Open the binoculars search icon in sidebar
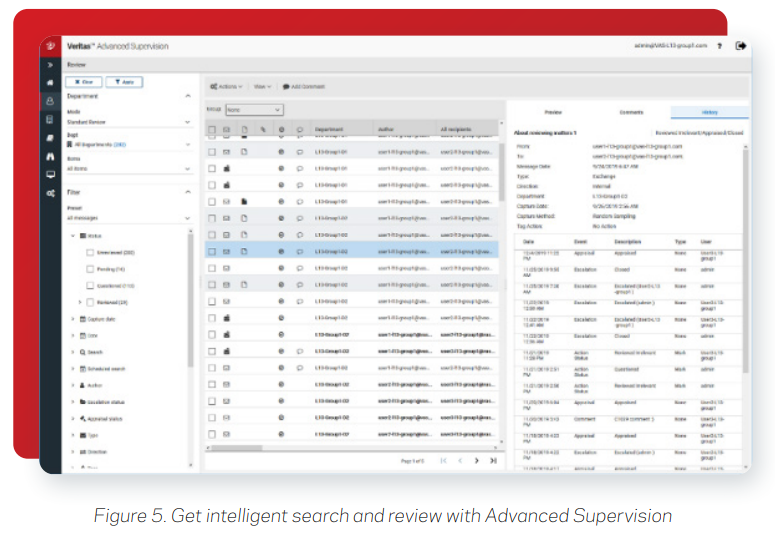The image size is (775, 539). (50, 156)
